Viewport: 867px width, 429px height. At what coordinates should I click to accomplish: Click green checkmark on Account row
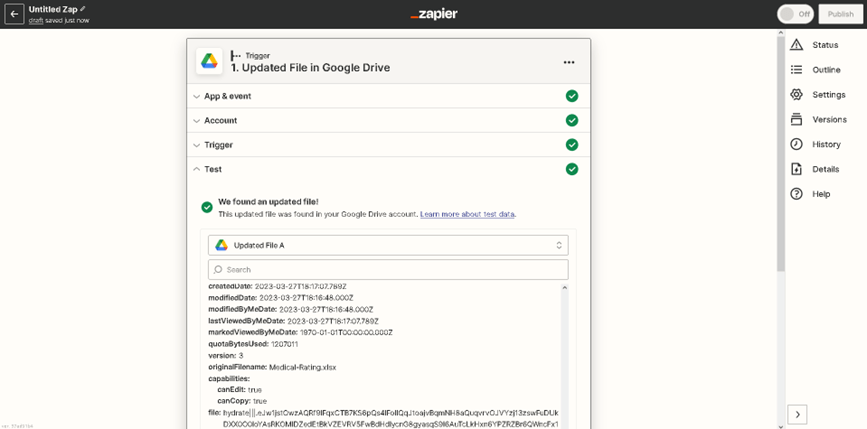[x=572, y=121]
